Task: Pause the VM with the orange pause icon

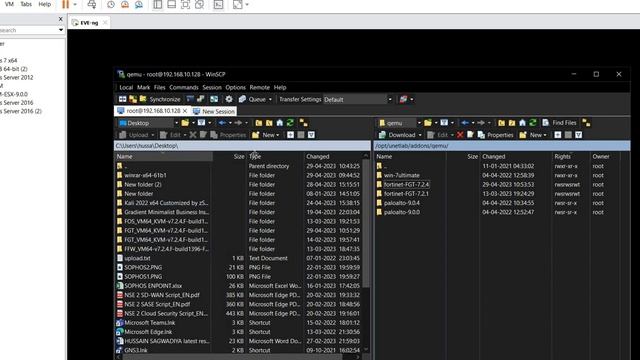Action: pos(65,4)
